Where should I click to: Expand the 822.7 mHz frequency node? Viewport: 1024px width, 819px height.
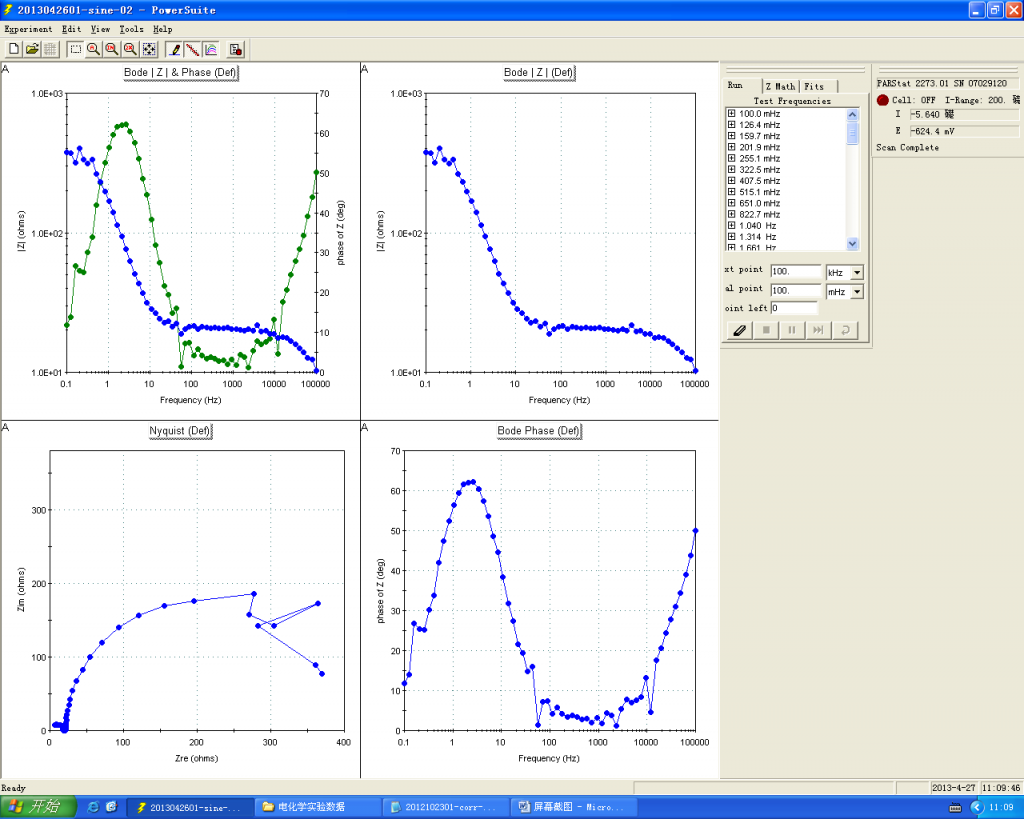[731, 214]
